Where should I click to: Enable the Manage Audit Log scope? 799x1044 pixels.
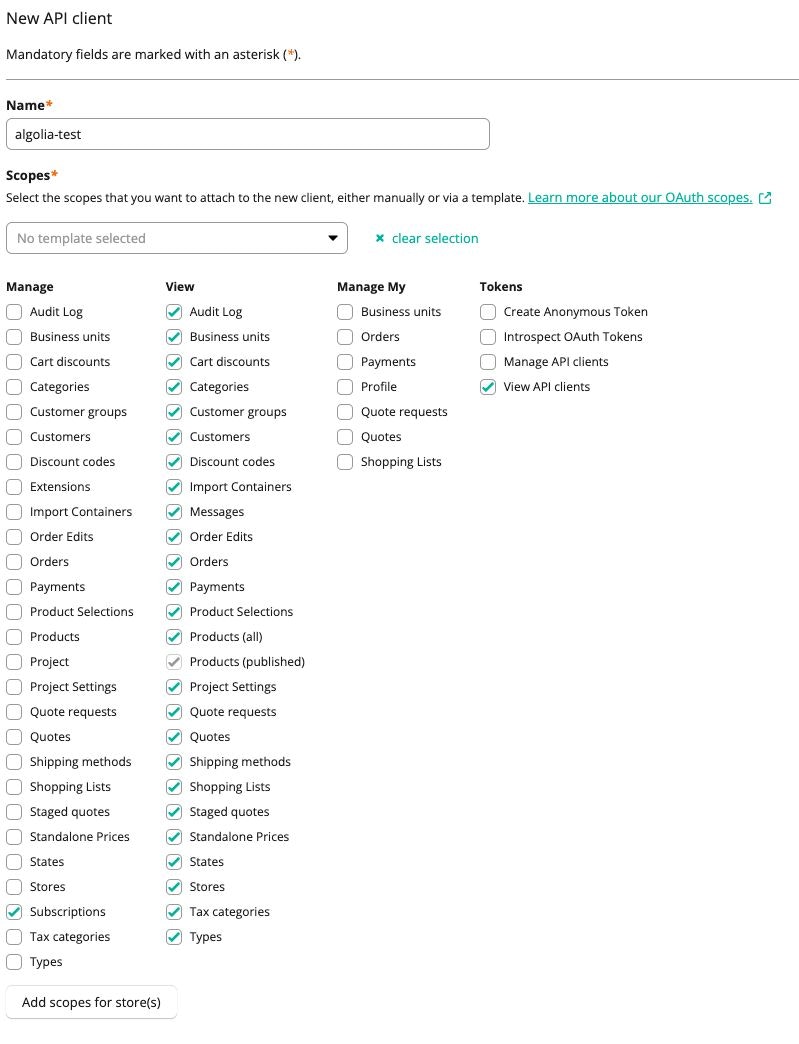click(14, 312)
